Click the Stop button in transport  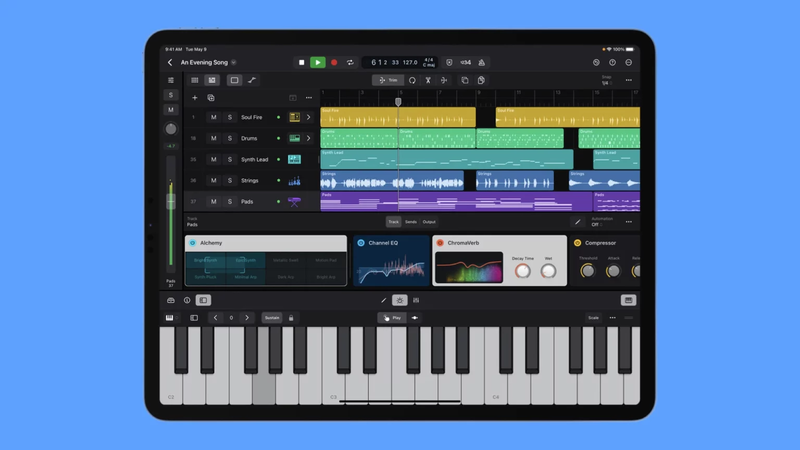pyautogui.click(x=302, y=62)
